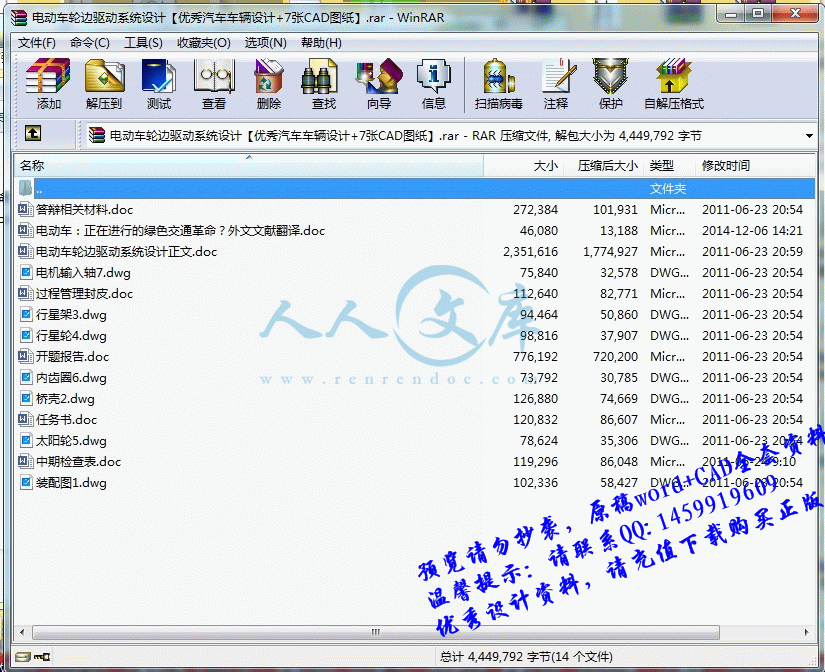Select the file 太阳轮5.dwg
This screenshot has height=672, width=825.
pyautogui.click(x=71, y=440)
